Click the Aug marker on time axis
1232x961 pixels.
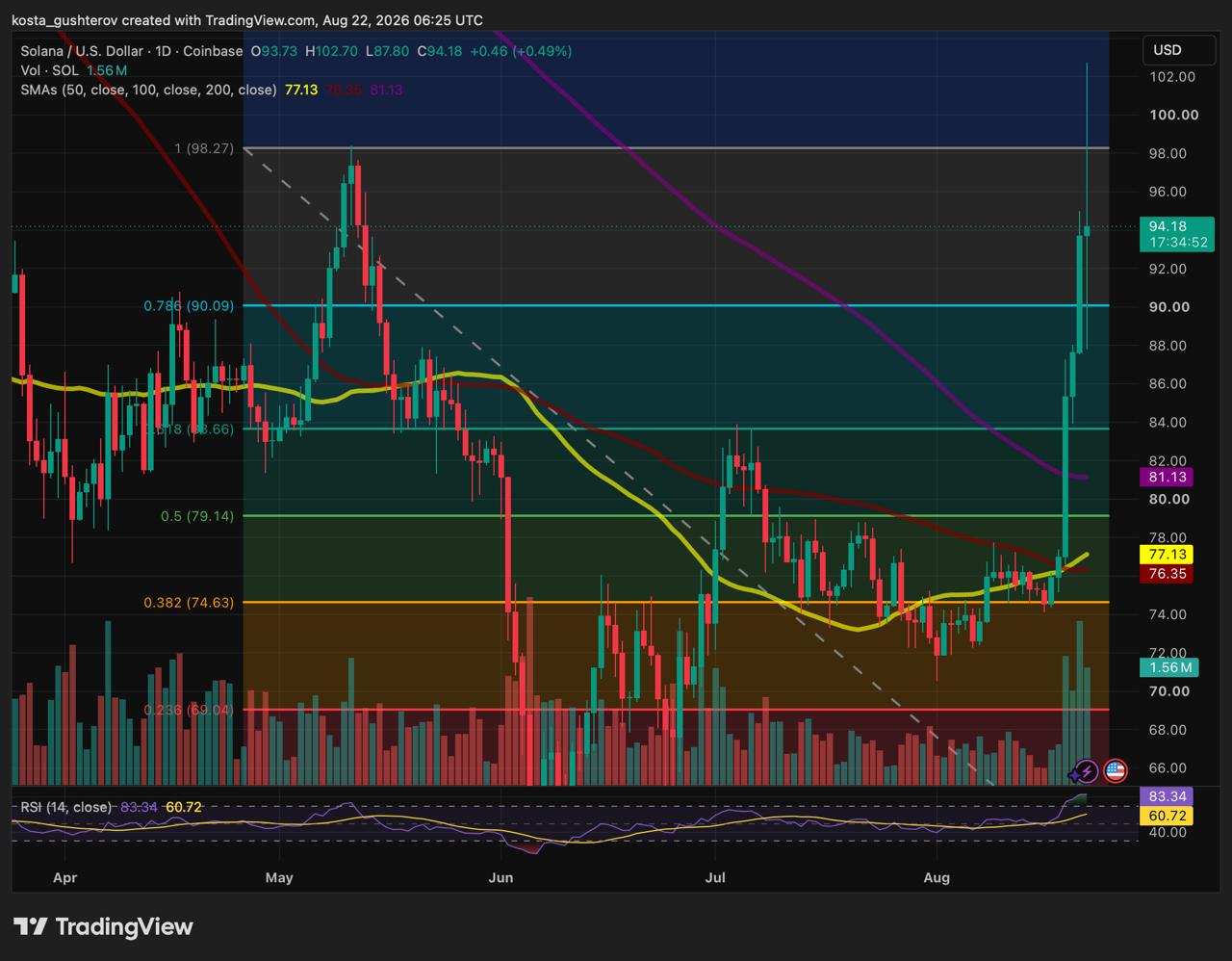937,878
